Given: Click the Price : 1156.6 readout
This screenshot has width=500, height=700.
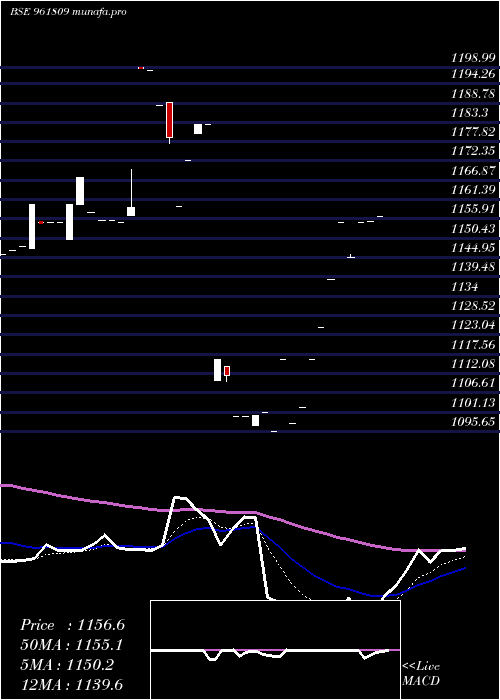Looking at the screenshot, I should (x=73, y=625).
